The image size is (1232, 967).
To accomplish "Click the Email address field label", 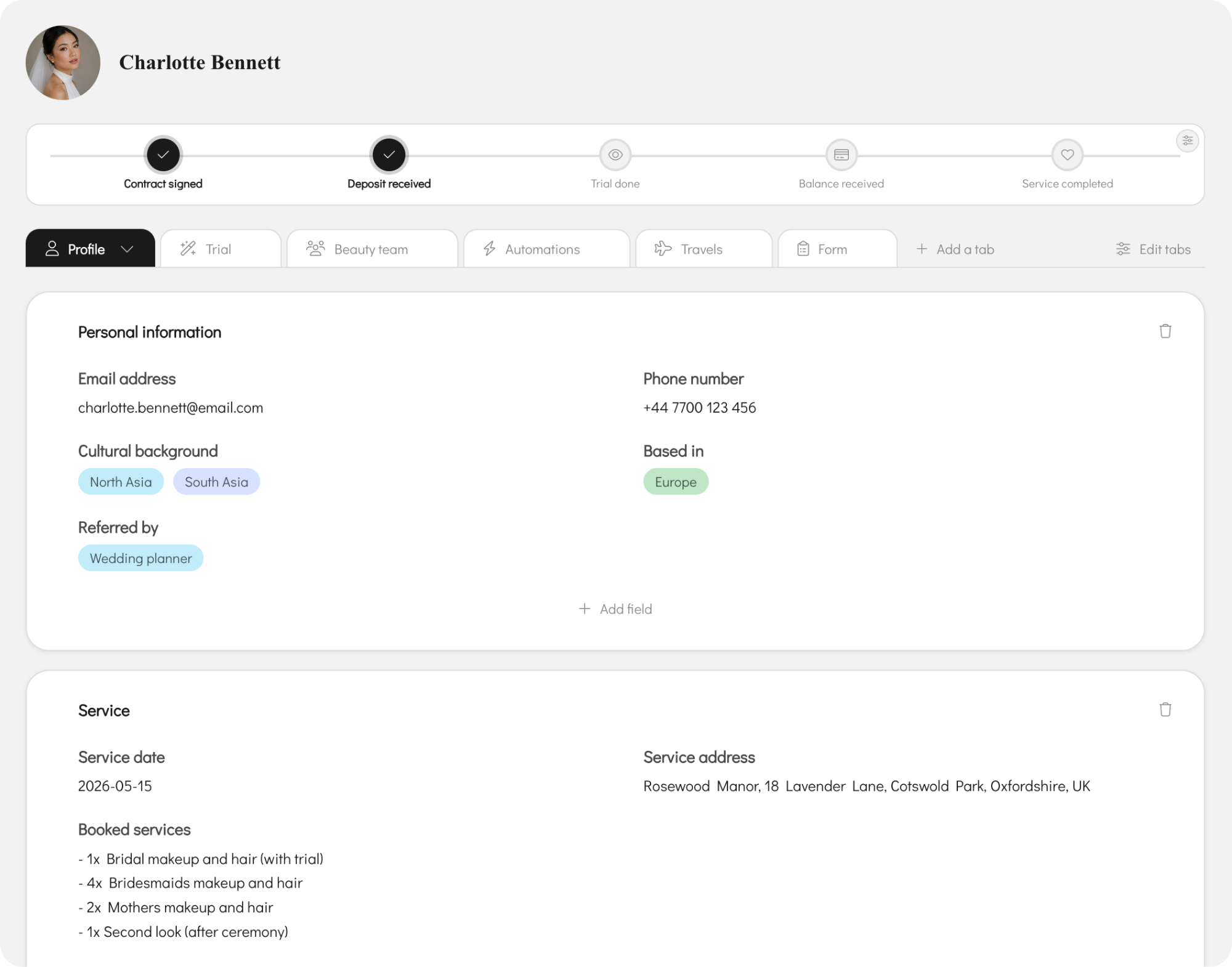I will click(127, 379).
